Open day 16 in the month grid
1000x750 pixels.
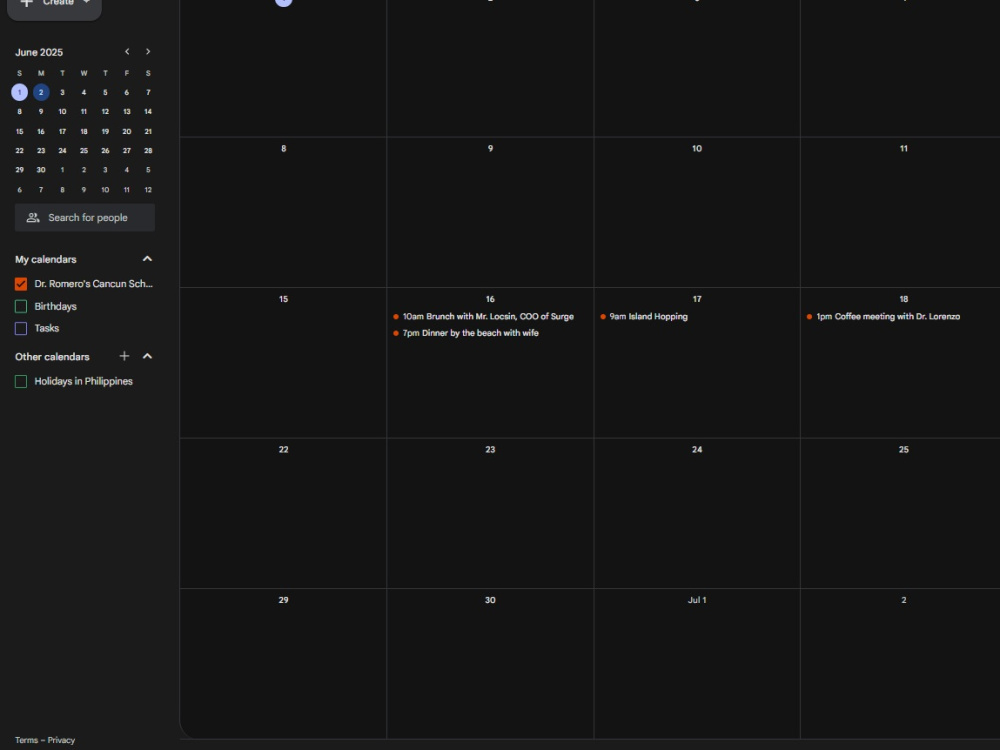(490, 299)
